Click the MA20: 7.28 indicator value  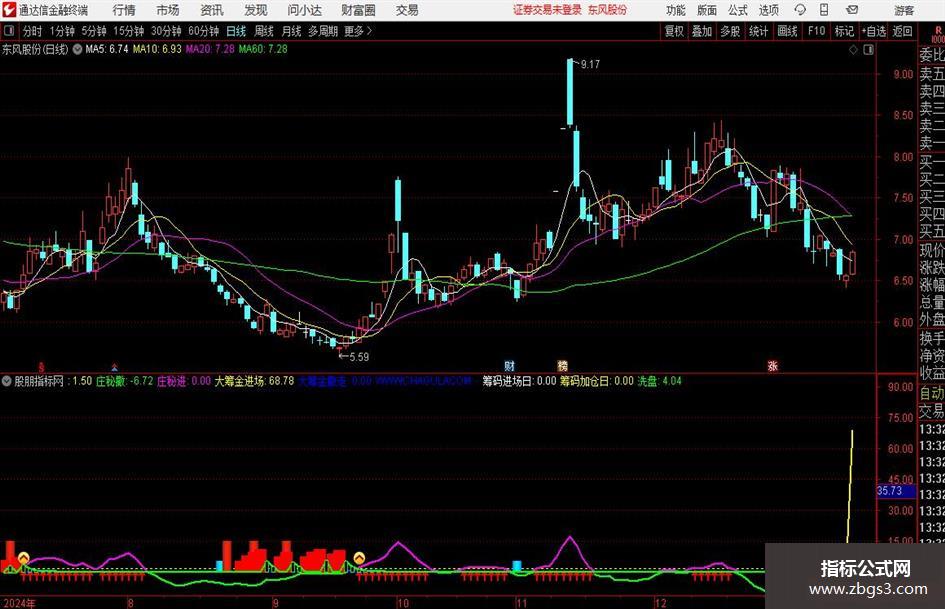(210, 49)
